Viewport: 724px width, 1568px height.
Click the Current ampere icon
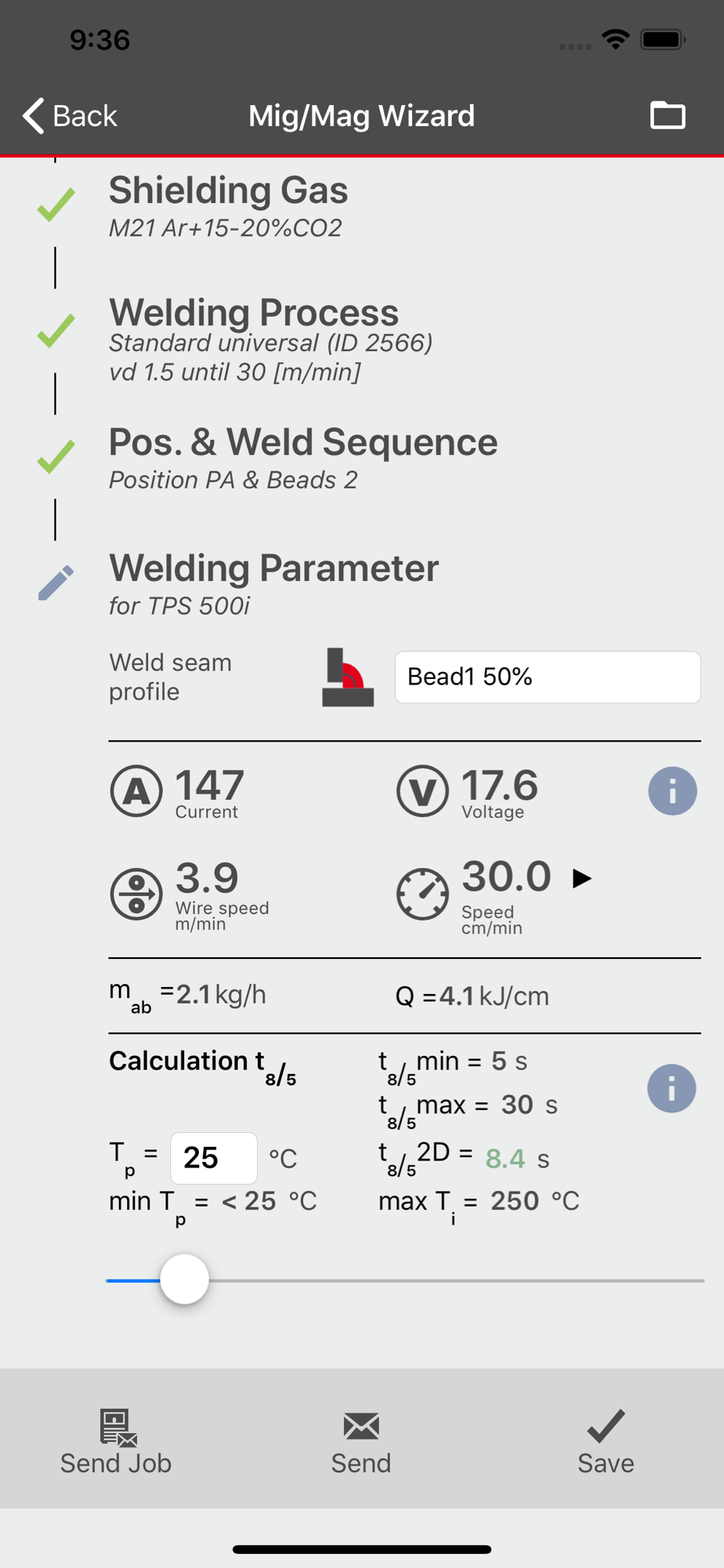136,791
